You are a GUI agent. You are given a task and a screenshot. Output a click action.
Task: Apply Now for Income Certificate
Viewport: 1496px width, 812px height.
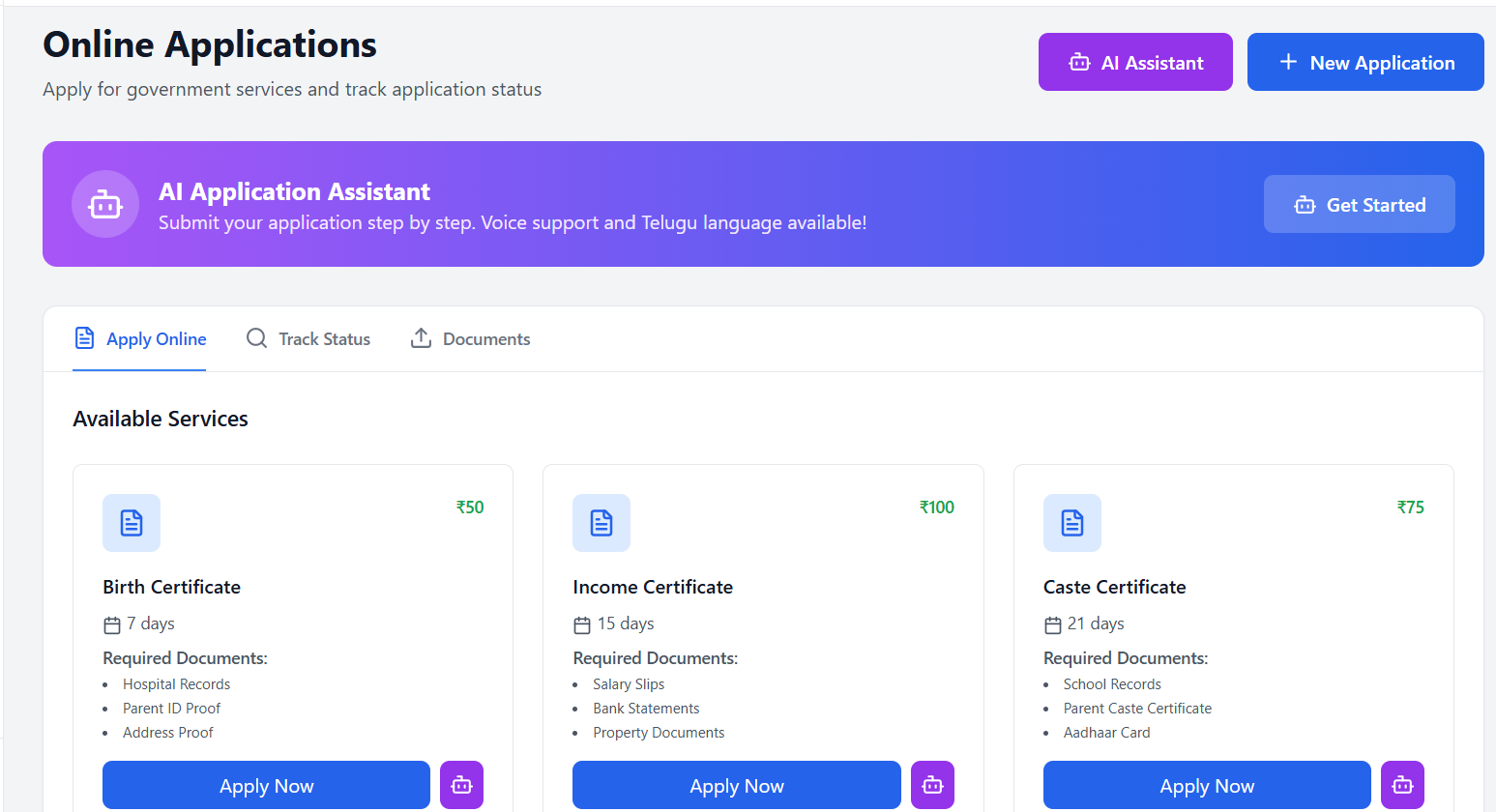tap(737, 785)
